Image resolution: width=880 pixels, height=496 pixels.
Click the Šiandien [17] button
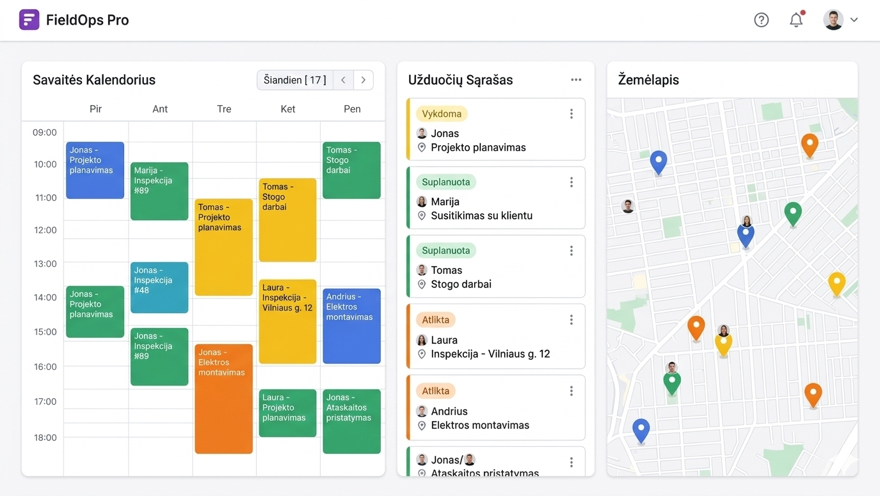click(x=294, y=80)
